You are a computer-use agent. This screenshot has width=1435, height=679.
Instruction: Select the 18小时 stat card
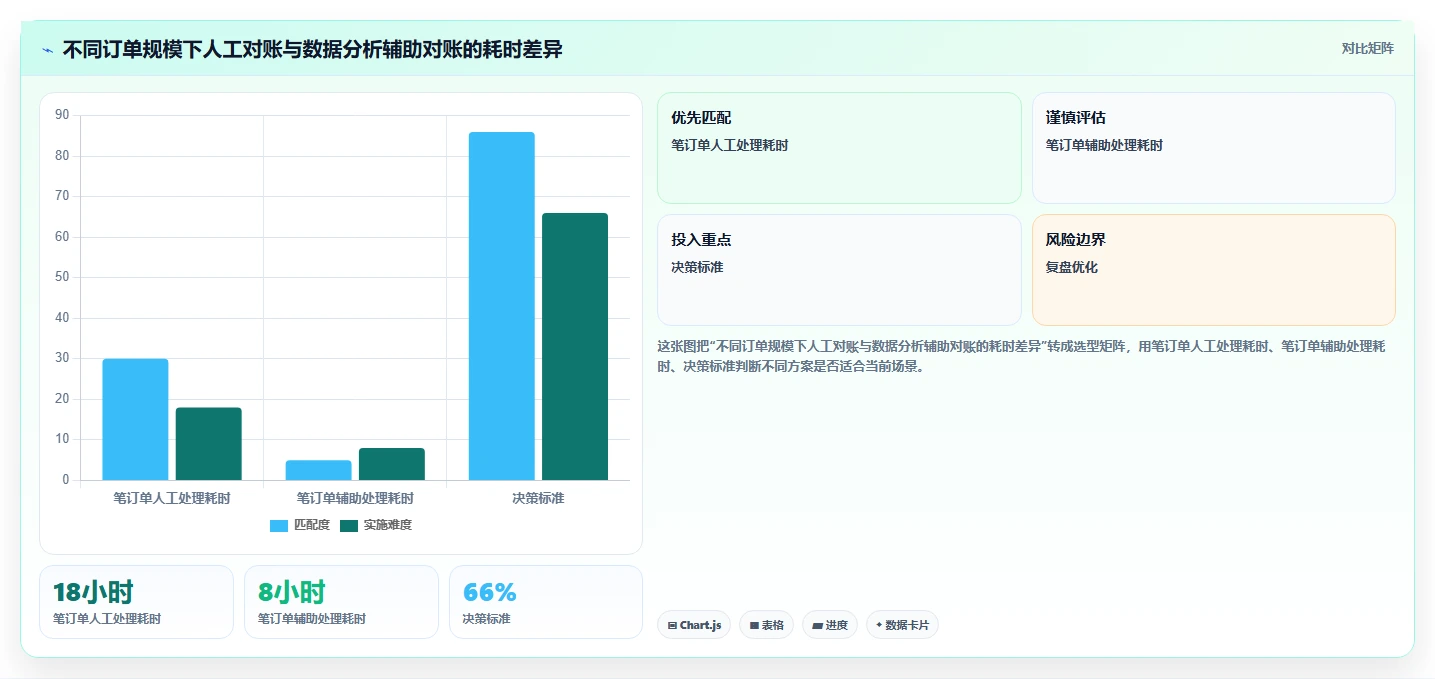136,602
